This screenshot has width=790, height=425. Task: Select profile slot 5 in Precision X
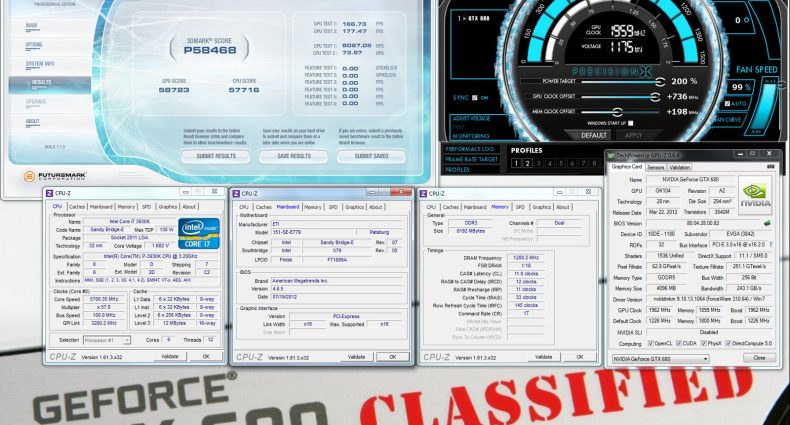tap(561, 163)
